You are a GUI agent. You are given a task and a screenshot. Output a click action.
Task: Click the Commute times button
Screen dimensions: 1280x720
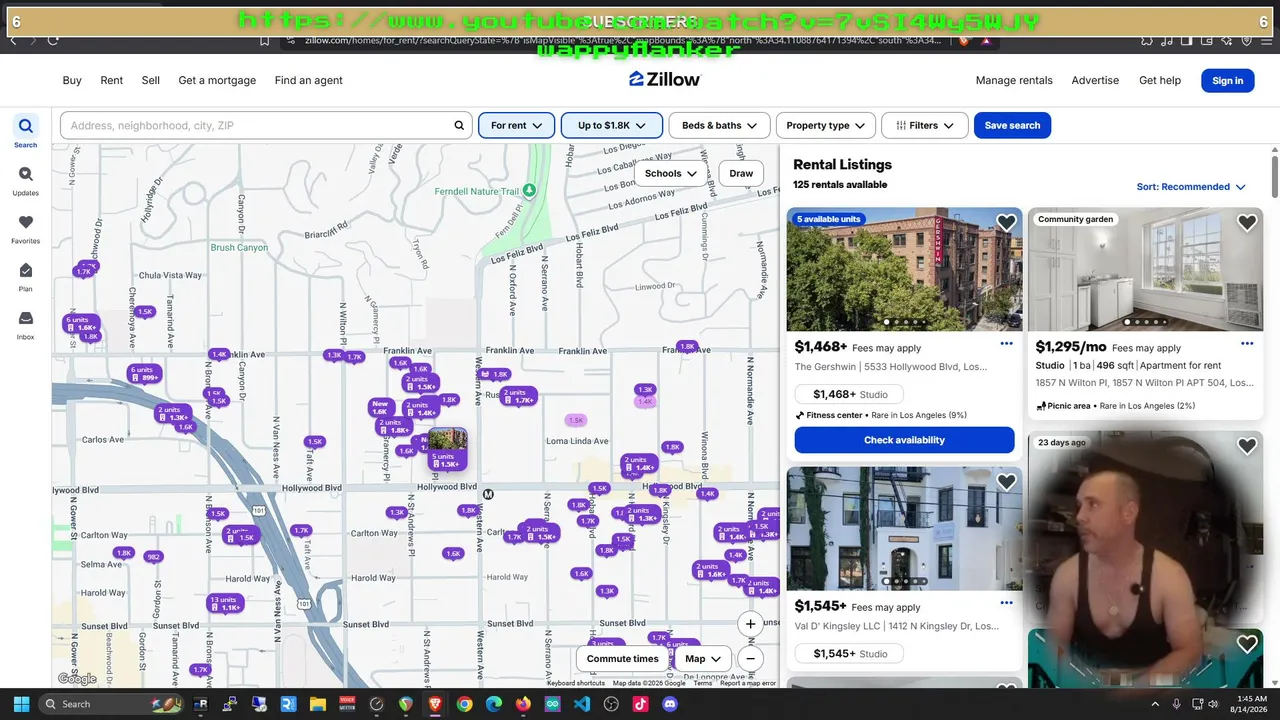(622, 659)
